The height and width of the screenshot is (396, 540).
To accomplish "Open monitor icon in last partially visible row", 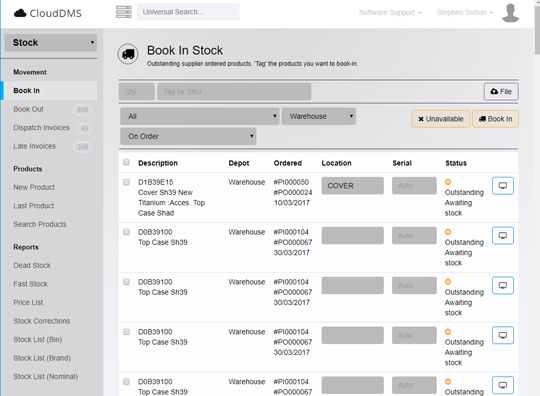I will 503,385.
